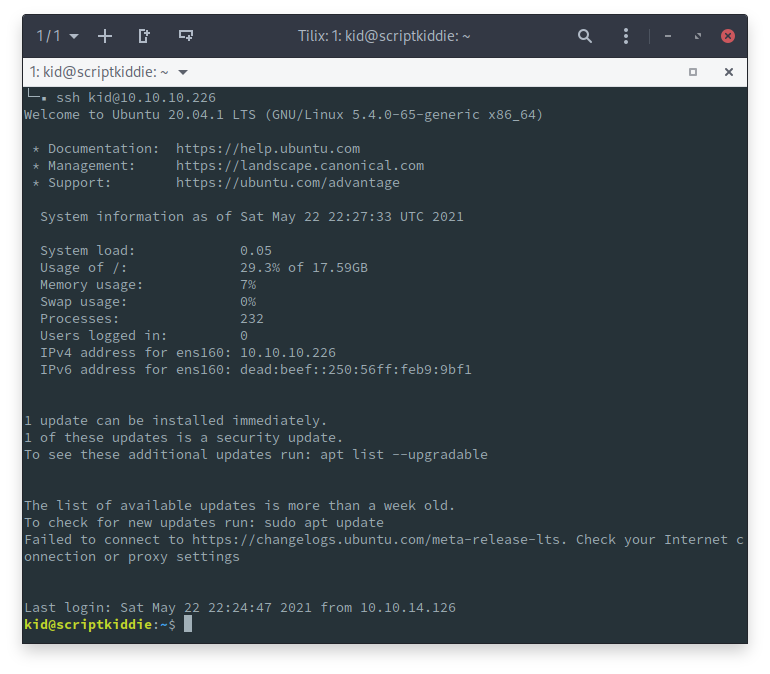Close the Tilix window
770x674 pixels.
pyautogui.click(x=728, y=36)
